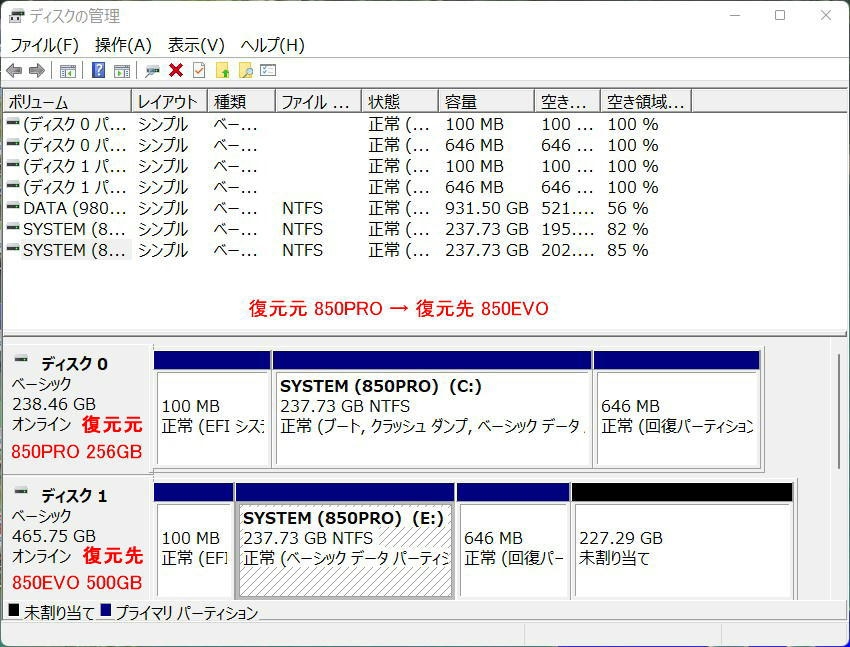Sort by the レイアウト column header
Image resolution: width=850 pixels, height=647 pixels.
(x=169, y=101)
